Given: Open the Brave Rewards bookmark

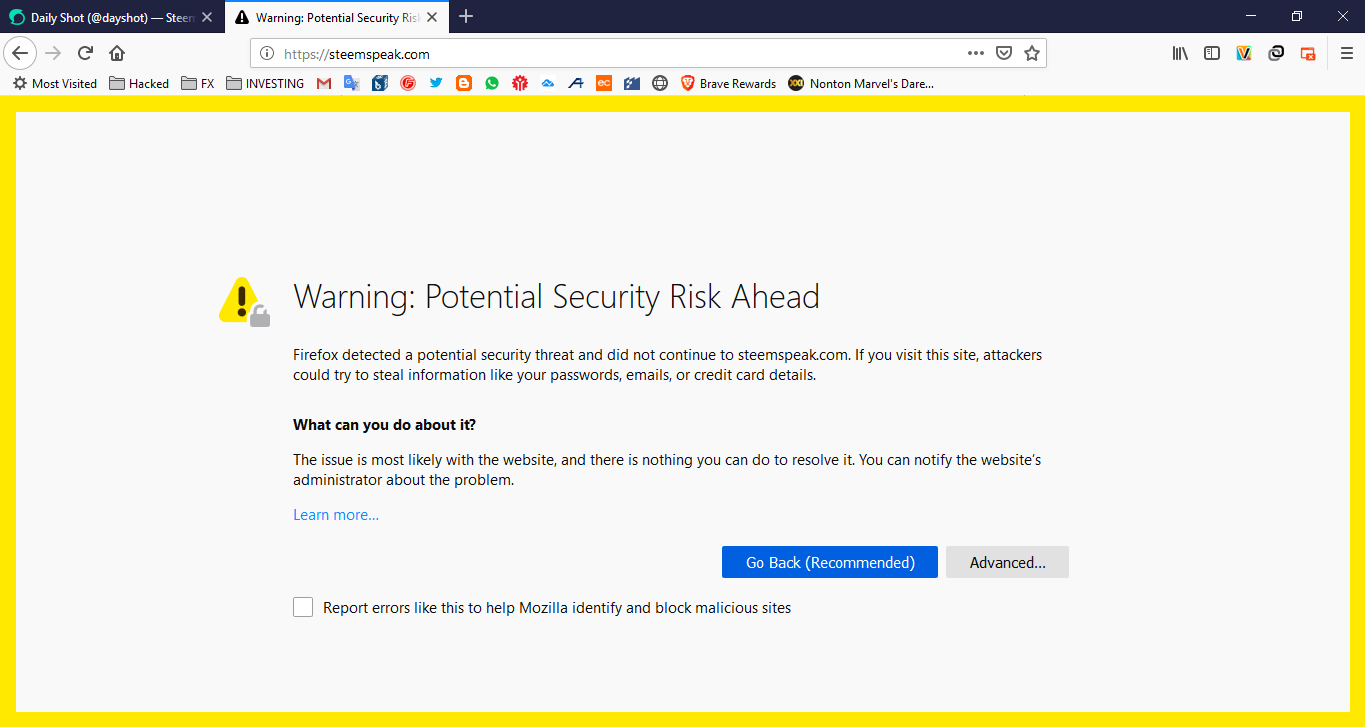Looking at the screenshot, I should pyautogui.click(x=728, y=84).
